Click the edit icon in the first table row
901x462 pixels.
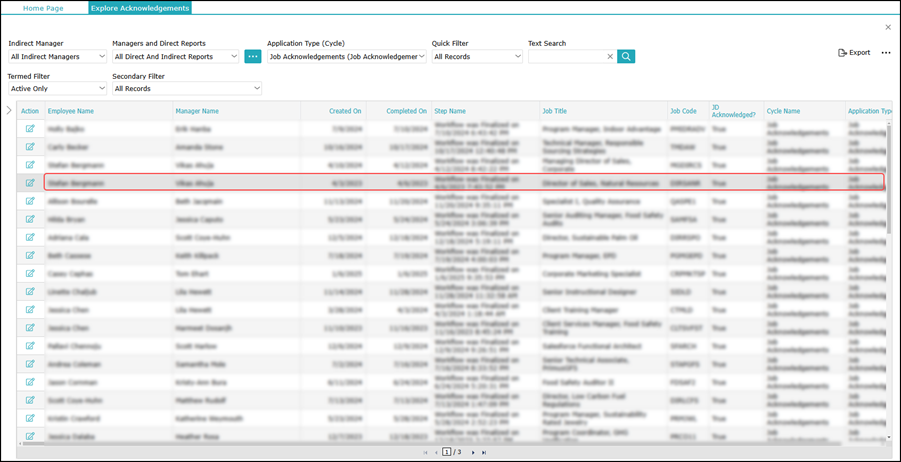(30, 129)
